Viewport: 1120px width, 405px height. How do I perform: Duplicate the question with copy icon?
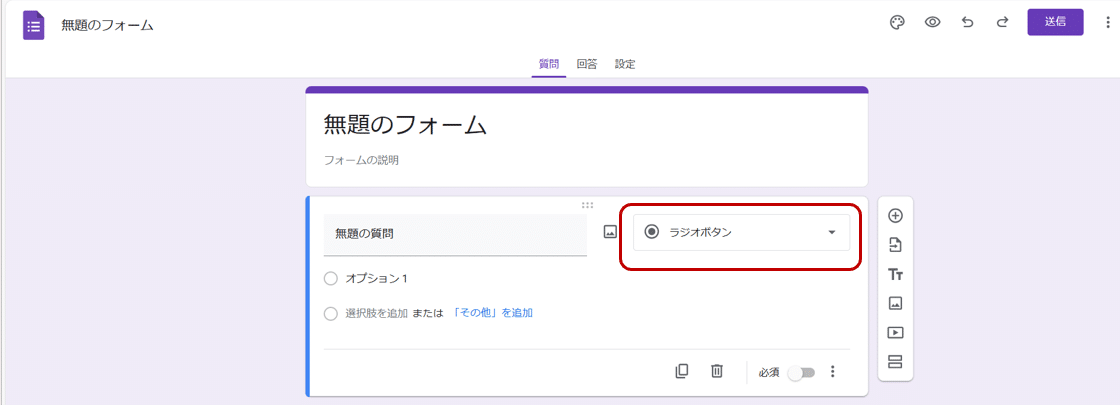(x=682, y=371)
